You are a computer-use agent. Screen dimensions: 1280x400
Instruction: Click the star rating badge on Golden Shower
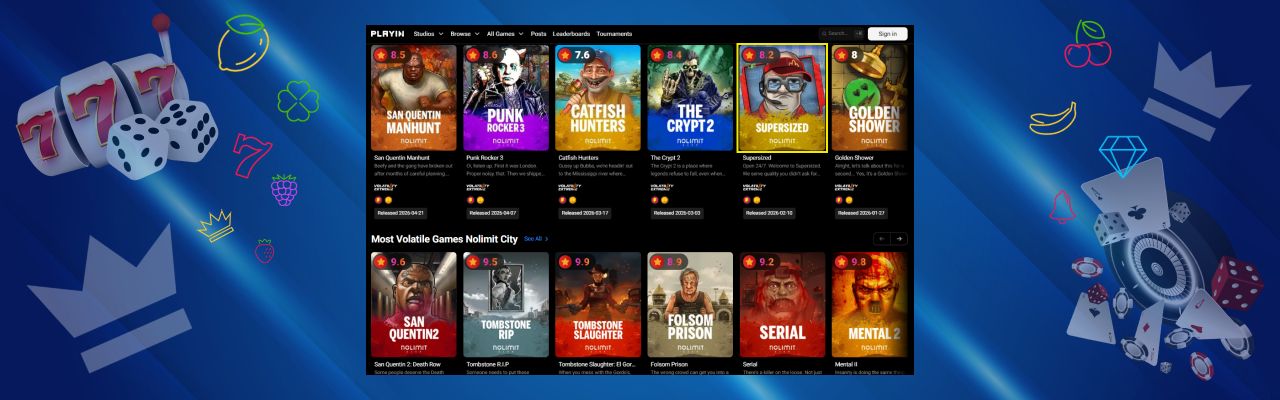(849, 55)
